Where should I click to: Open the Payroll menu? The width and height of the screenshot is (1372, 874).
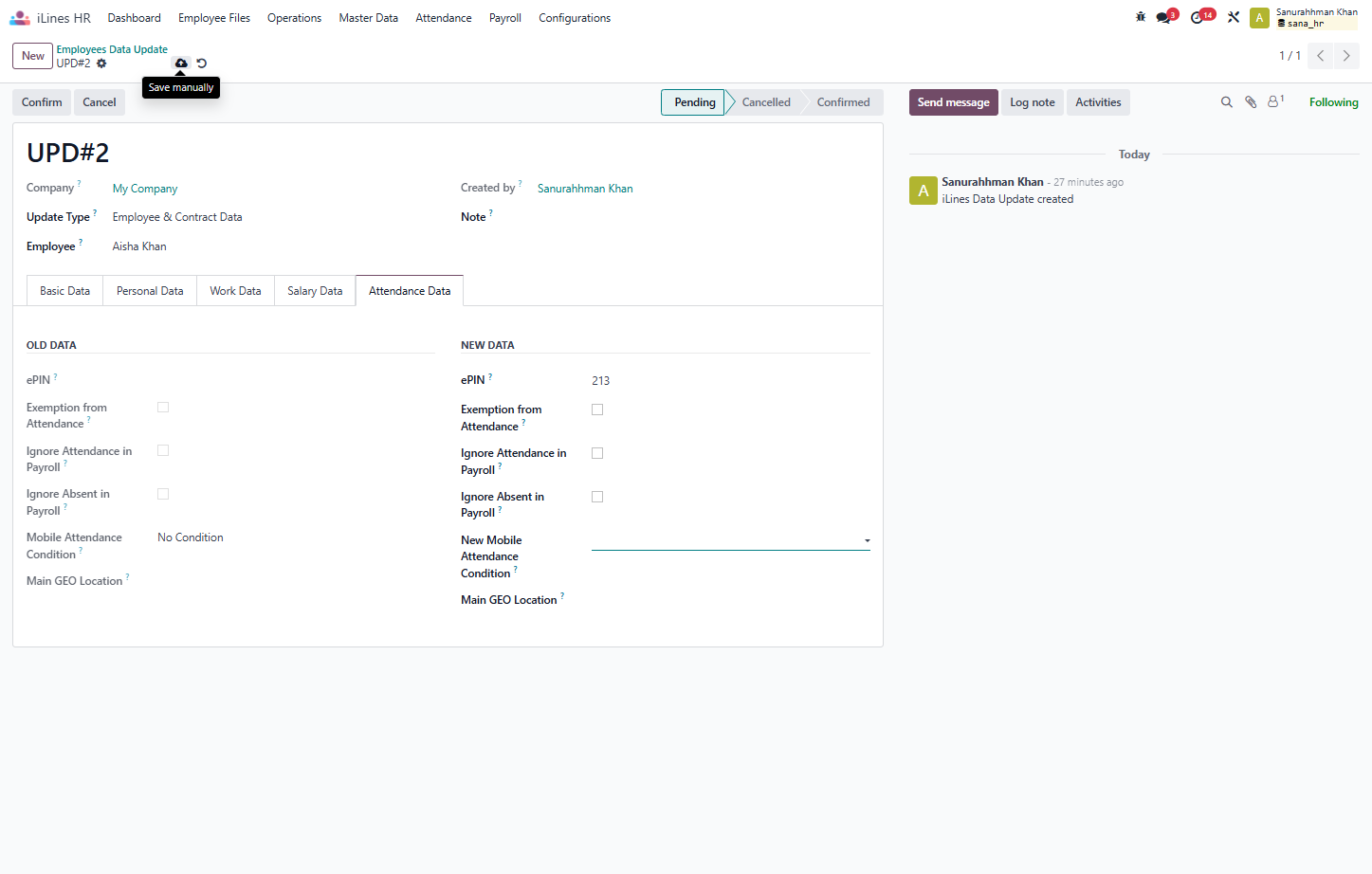505,18
